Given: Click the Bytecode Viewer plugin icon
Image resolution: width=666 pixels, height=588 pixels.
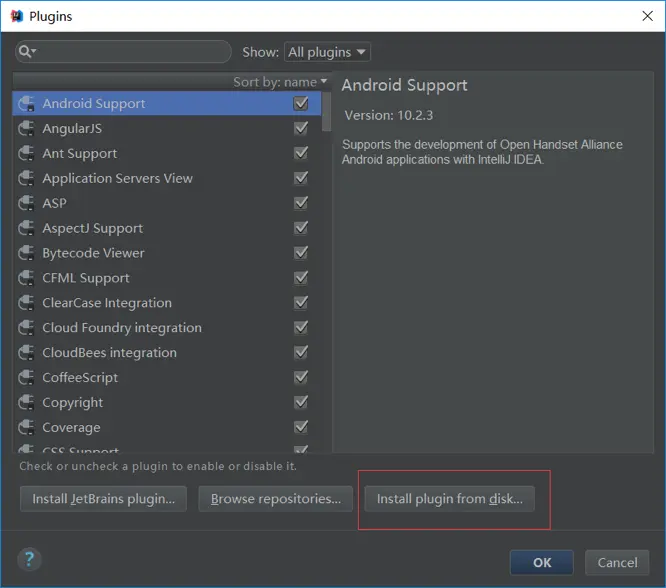Looking at the screenshot, I should [x=26, y=253].
